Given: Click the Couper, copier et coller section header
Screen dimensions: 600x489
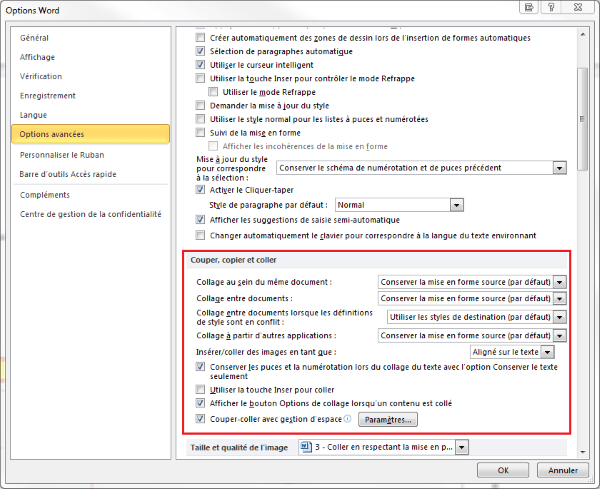Looking at the screenshot, I should 233,260.
